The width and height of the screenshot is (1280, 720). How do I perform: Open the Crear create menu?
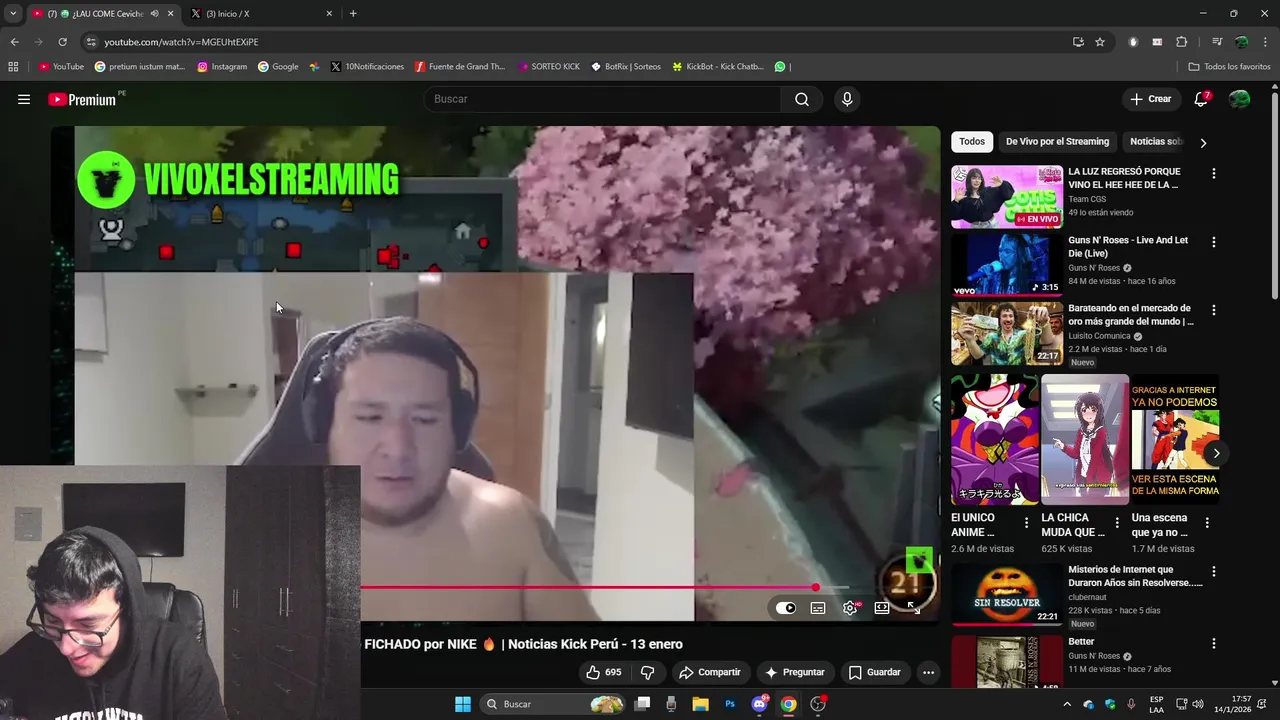click(x=1151, y=99)
